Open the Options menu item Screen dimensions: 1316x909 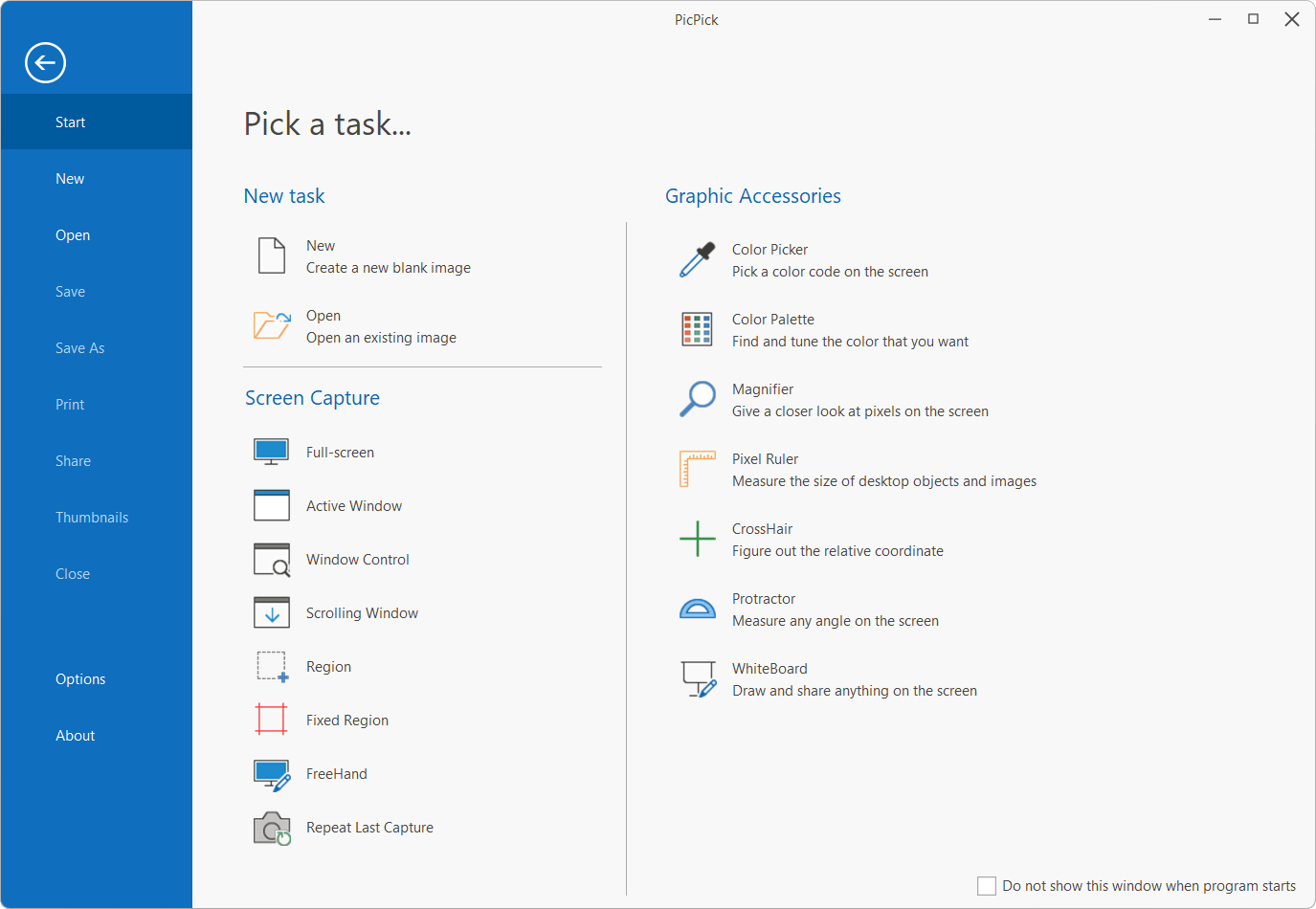[80, 679]
